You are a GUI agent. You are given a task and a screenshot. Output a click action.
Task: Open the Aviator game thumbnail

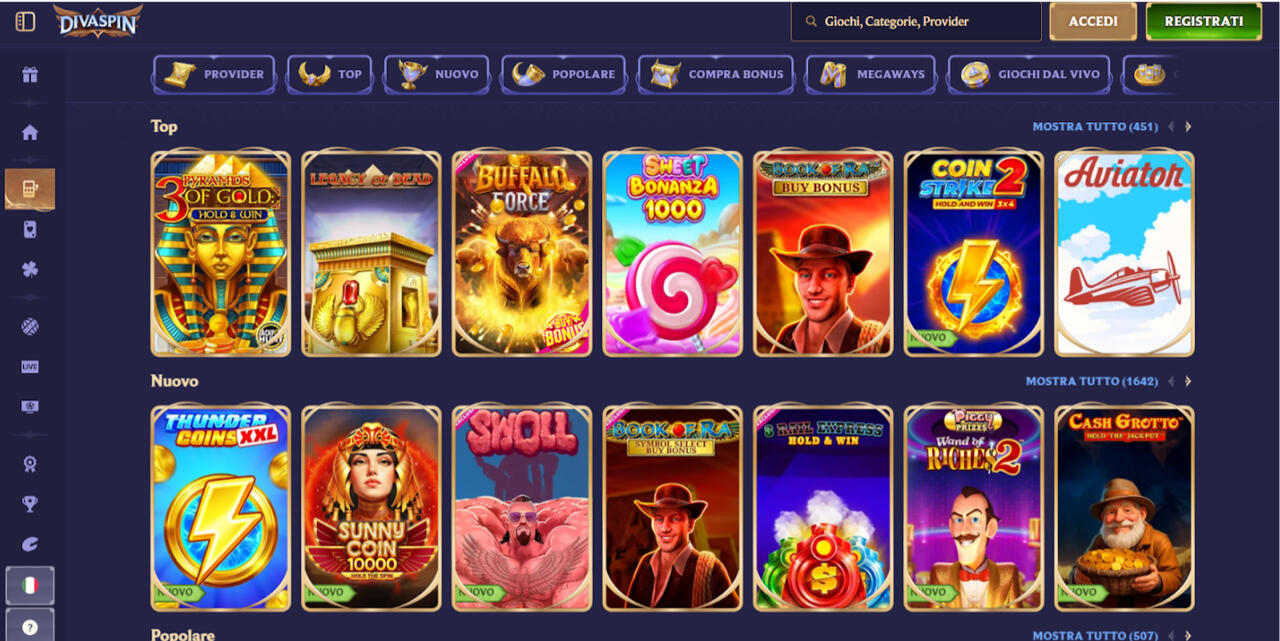point(1124,253)
